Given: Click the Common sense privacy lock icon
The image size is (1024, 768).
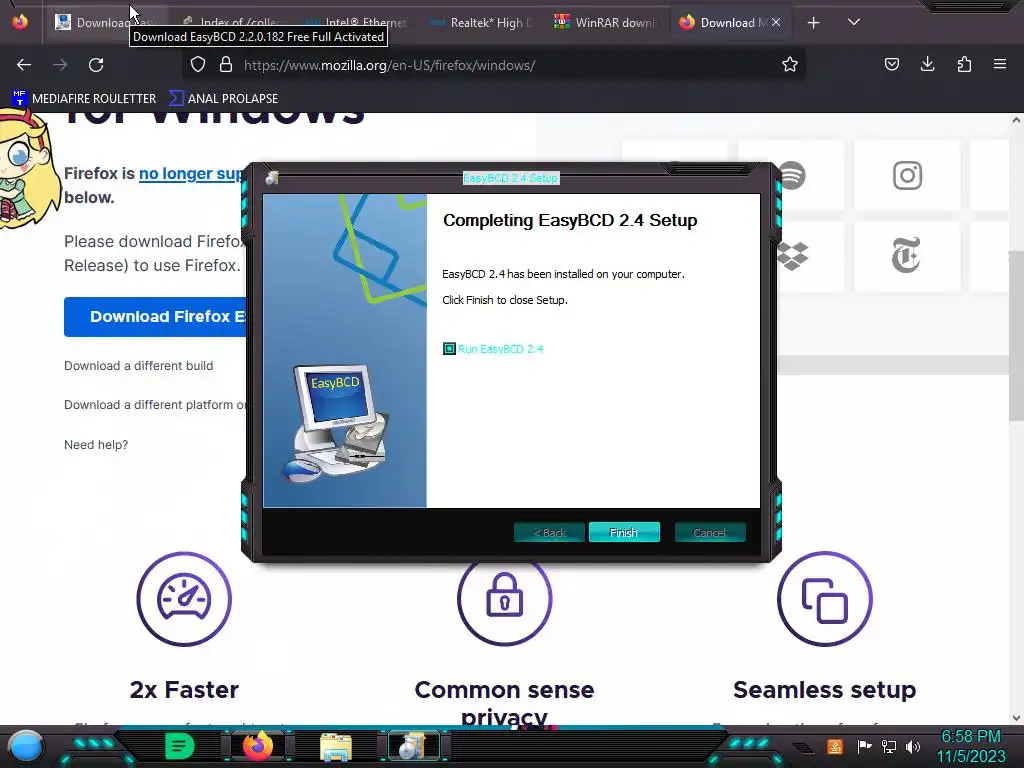Looking at the screenshot, I should coord(504,601).
